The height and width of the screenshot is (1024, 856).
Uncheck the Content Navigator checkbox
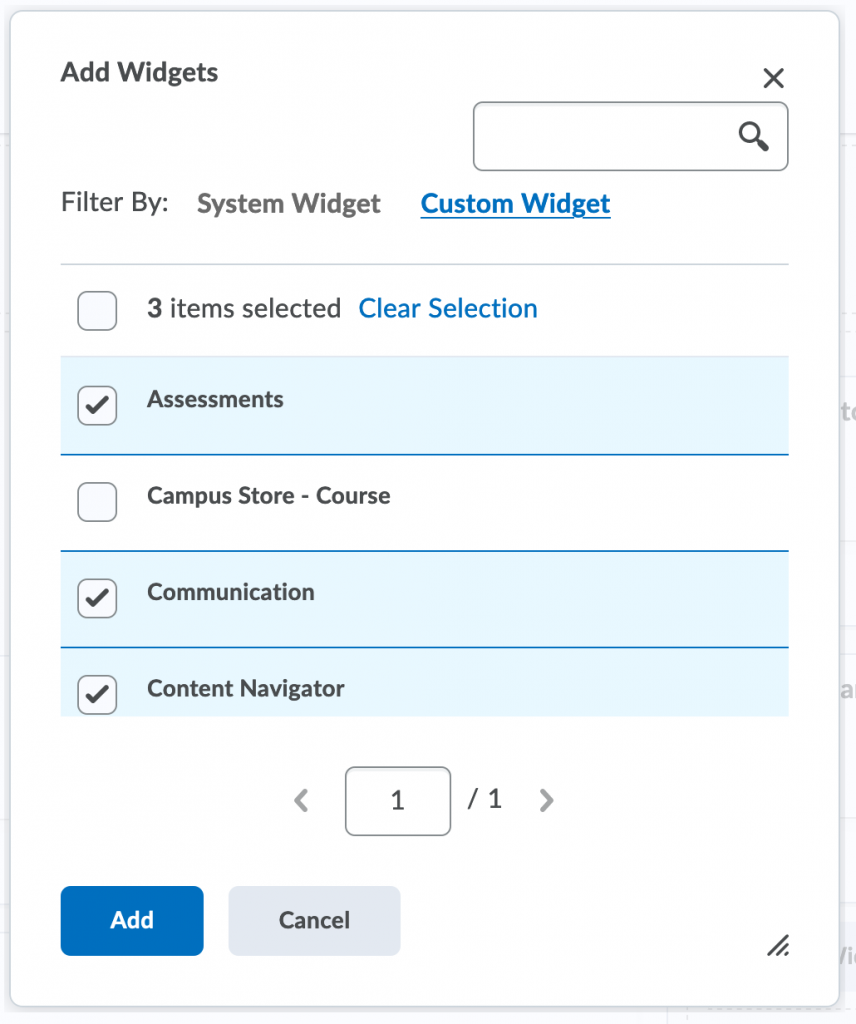point(97,694)
